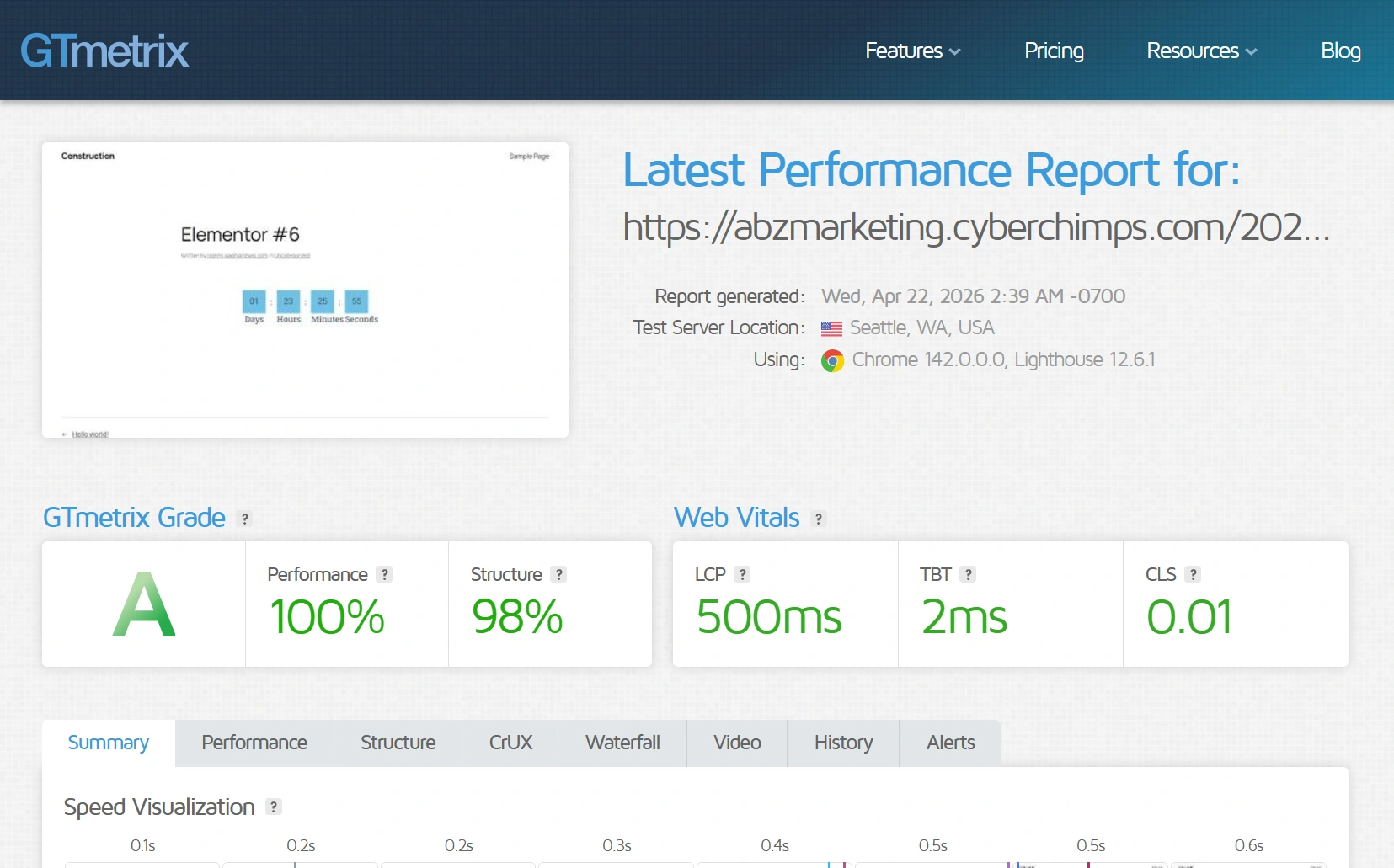Open the Alerts tab

pyautogui.click(x=950, y=743)
